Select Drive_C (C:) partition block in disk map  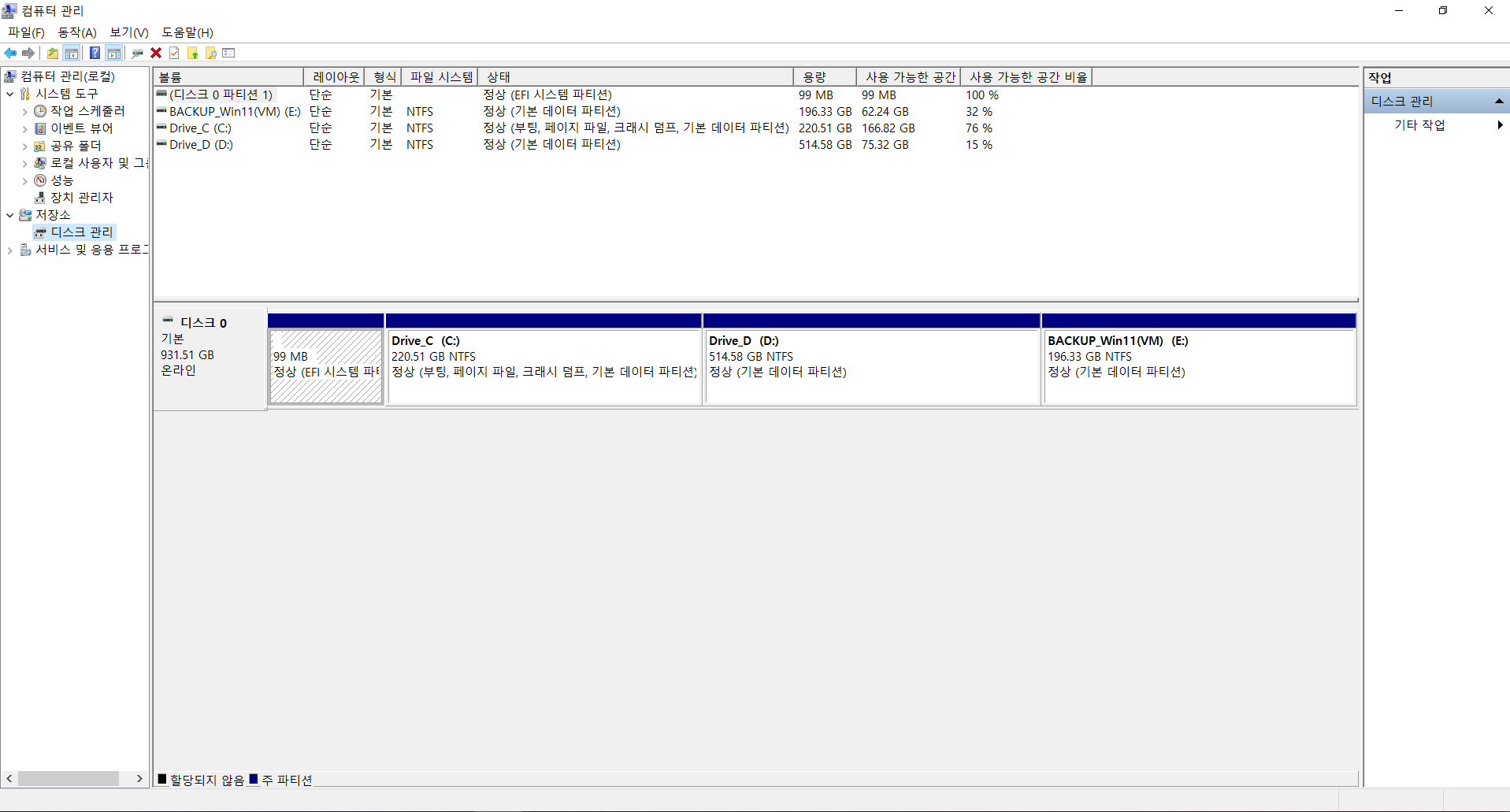point(544,366)
